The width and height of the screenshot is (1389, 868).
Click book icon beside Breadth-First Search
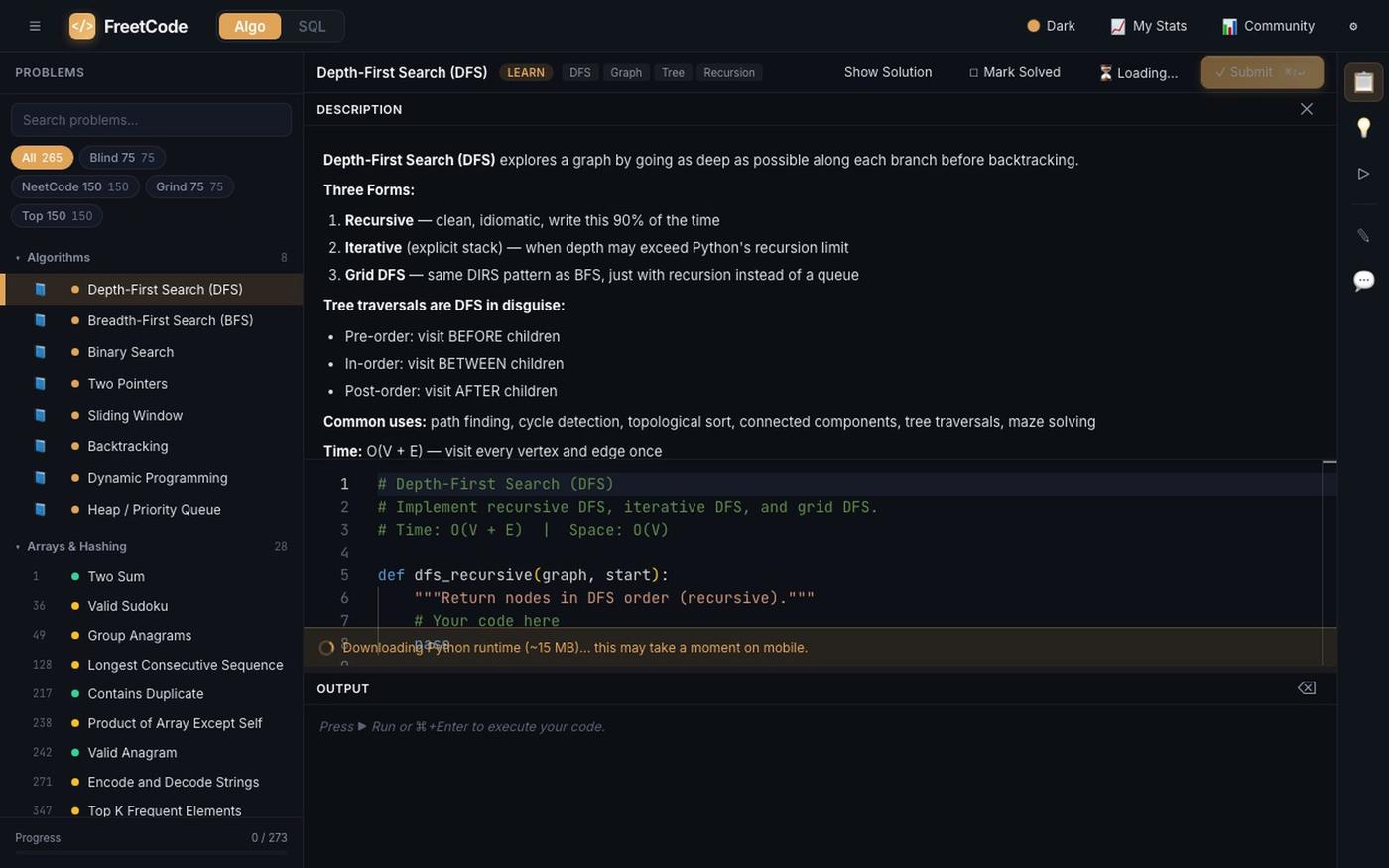[x=40, y=320]
